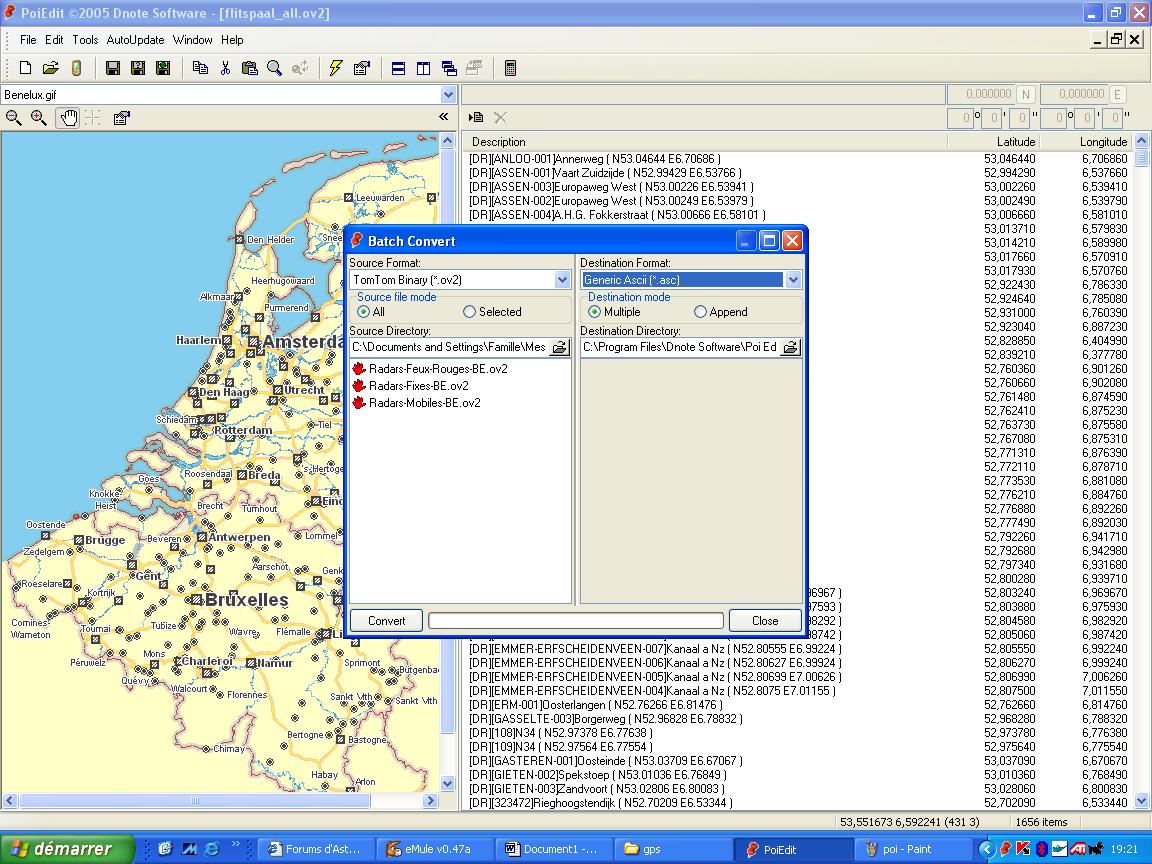Zoom out the map with minus magnifier

point(14,118)
